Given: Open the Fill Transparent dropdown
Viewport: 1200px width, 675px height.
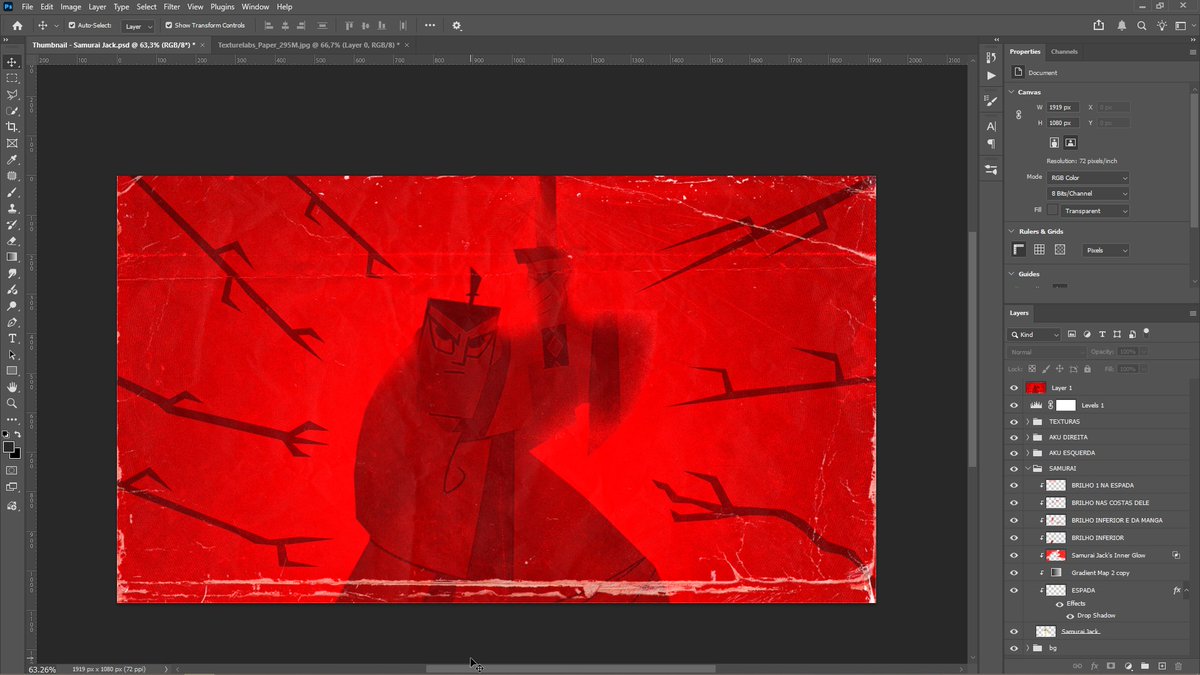Looking at the screenshot, I should tap(1096, 211).
